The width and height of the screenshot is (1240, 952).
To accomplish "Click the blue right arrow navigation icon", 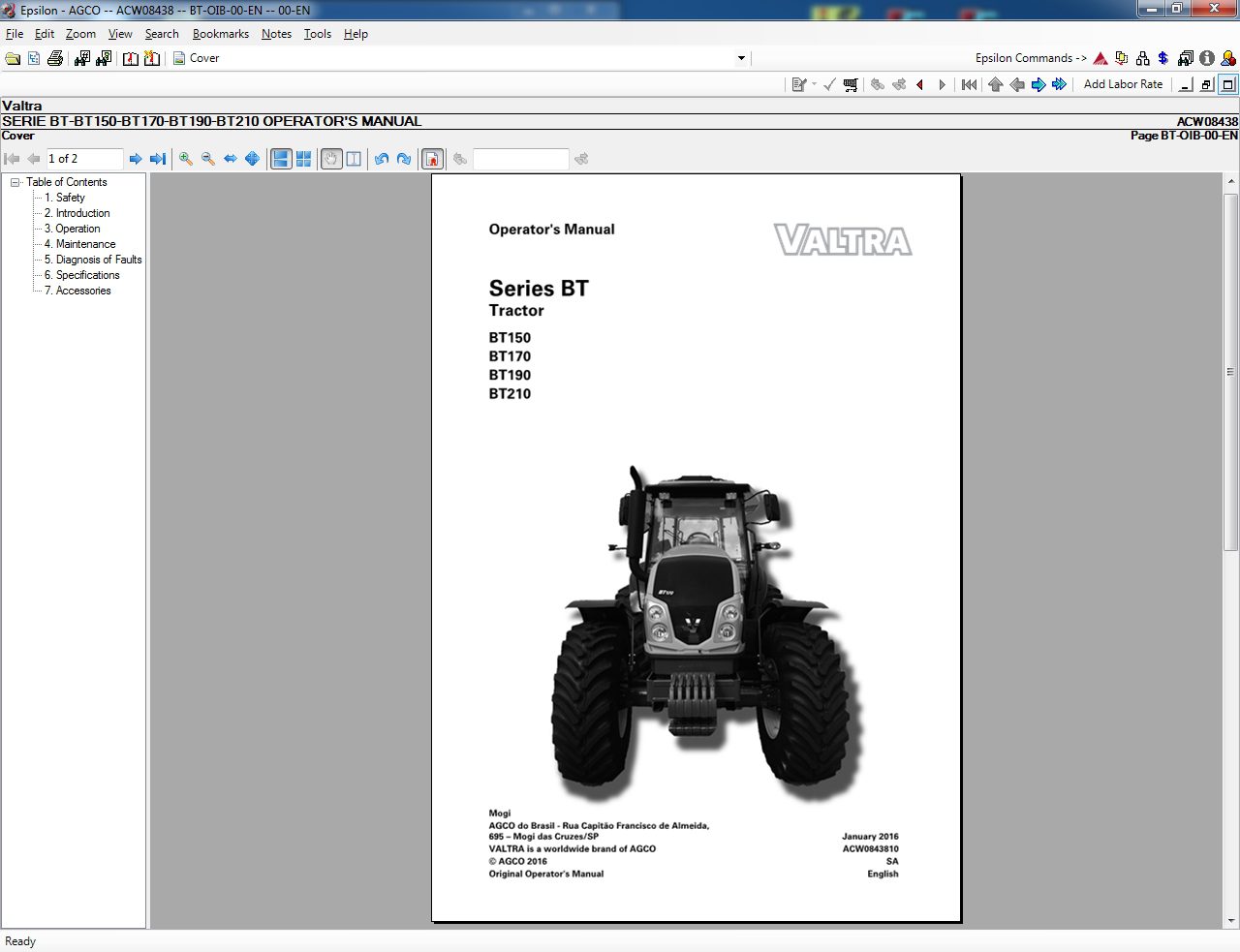I will pos(1038,84).
